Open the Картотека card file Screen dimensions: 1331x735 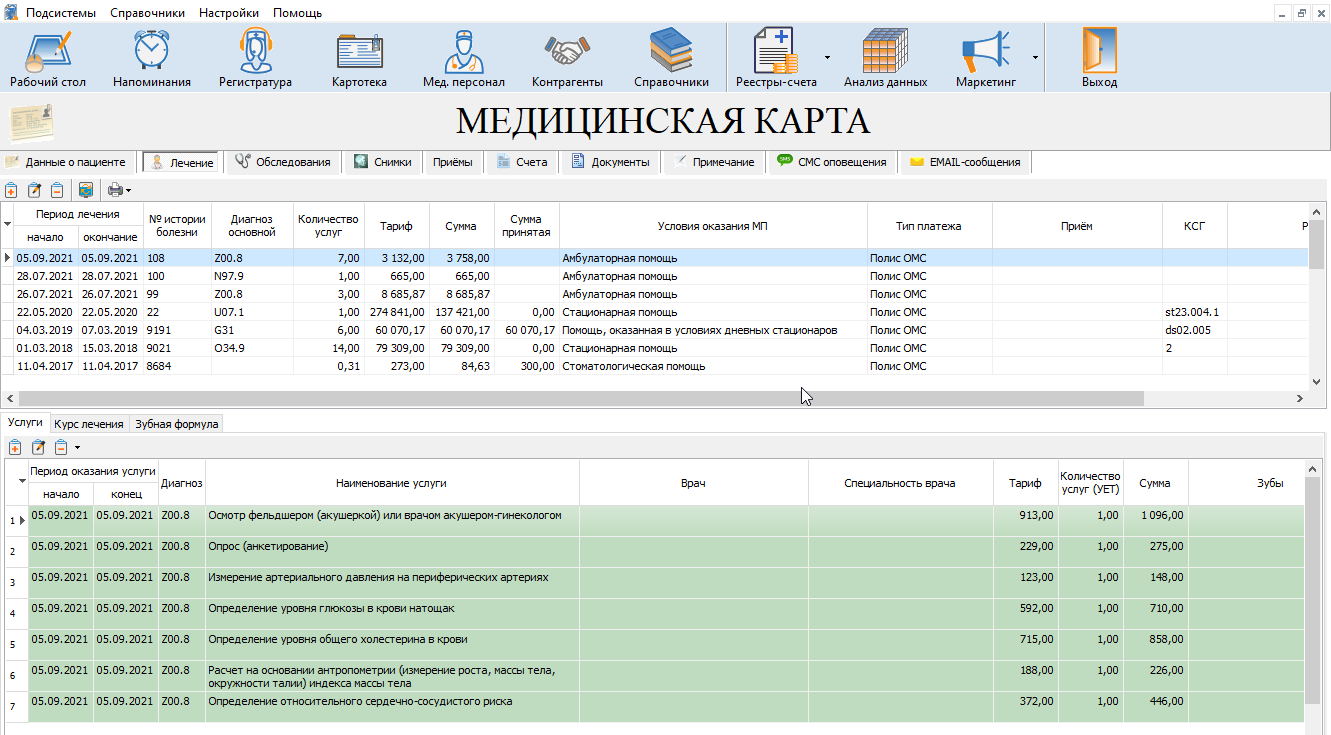359,58
